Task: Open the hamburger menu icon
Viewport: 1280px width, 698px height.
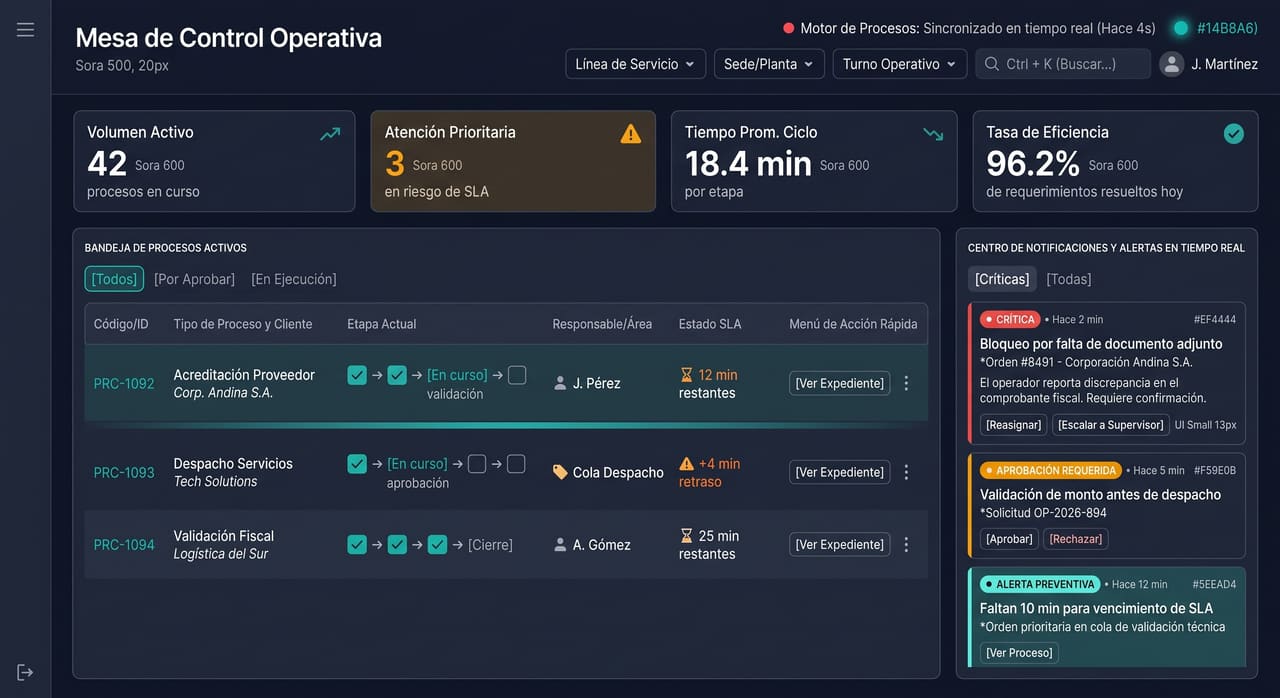Action: [25, 30]
